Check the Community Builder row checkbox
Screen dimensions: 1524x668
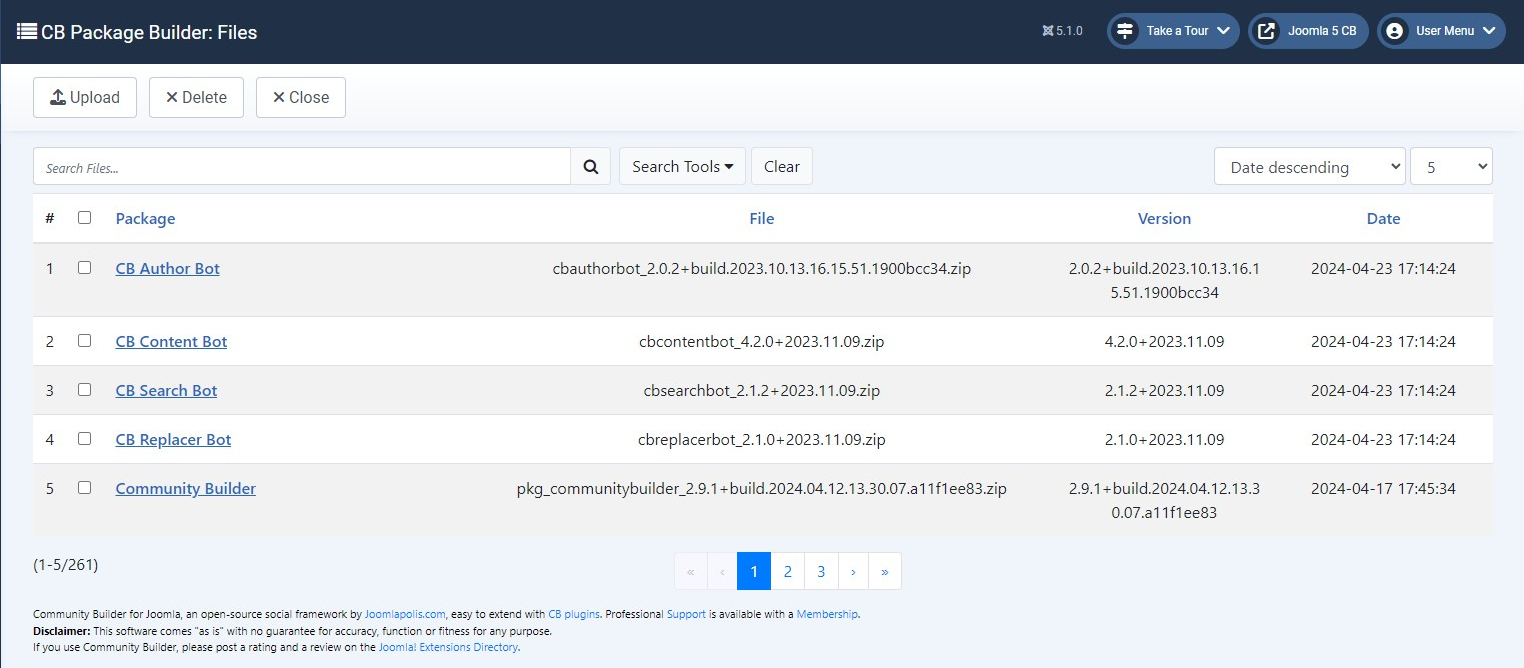(84, 487)
